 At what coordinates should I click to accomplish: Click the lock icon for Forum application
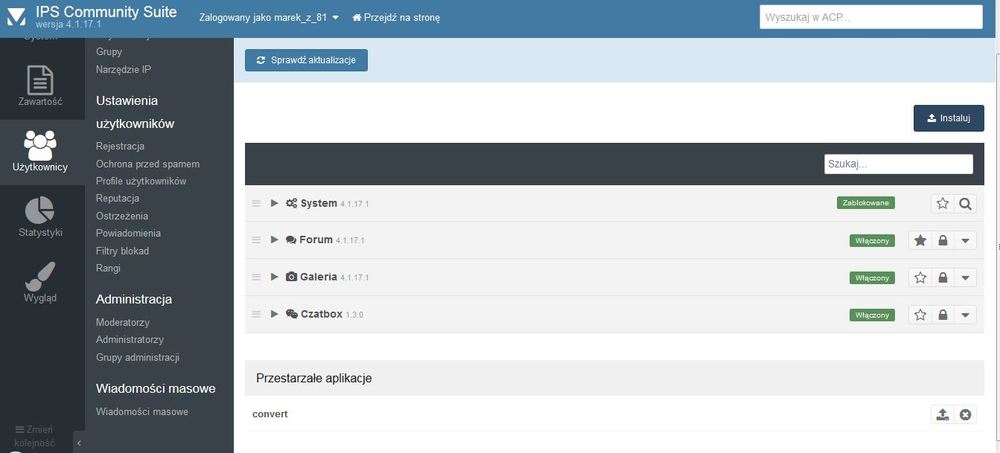(x=942, y=241)
